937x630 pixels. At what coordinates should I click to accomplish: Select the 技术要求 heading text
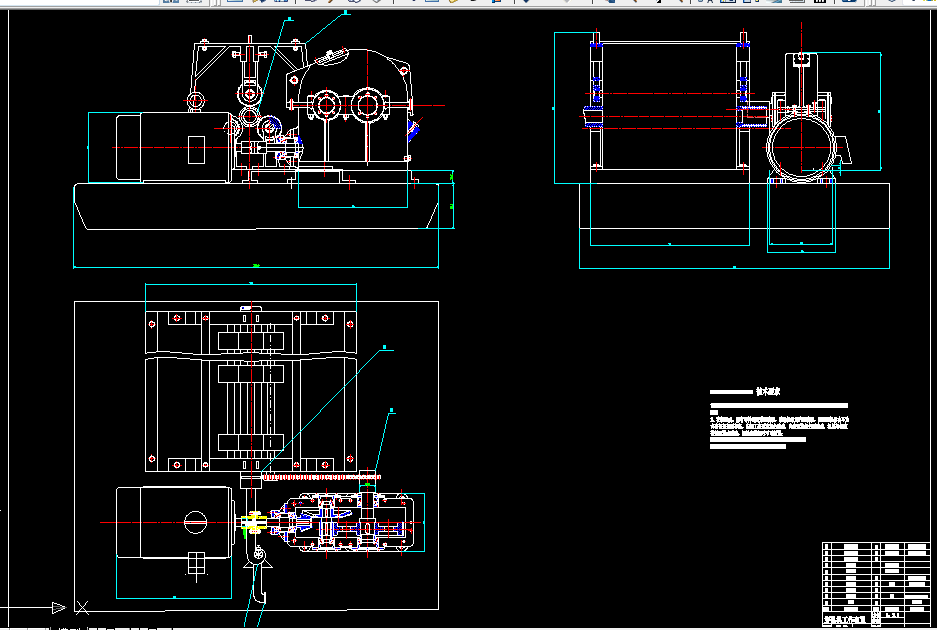[x=768, y=392]
